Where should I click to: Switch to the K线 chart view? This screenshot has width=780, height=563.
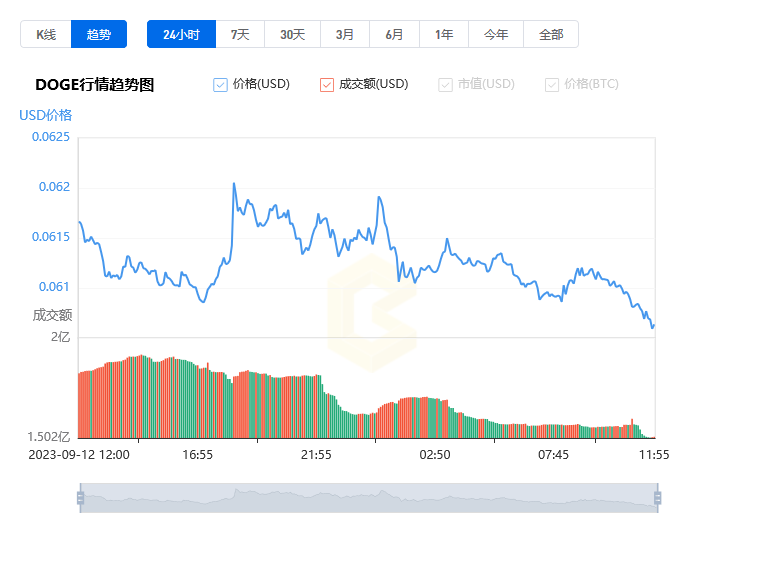coord(46,34)
